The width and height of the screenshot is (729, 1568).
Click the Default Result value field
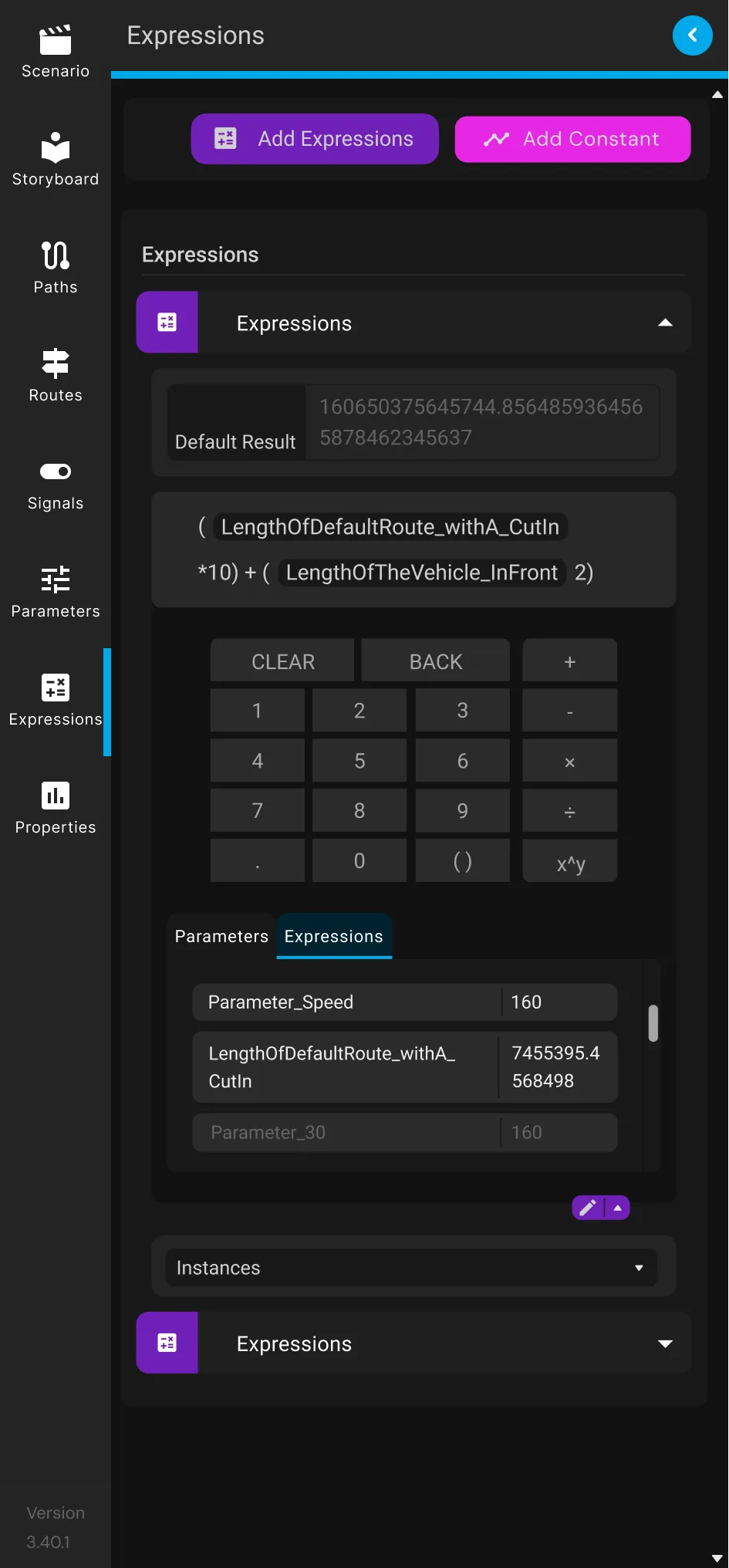(483, 422)
